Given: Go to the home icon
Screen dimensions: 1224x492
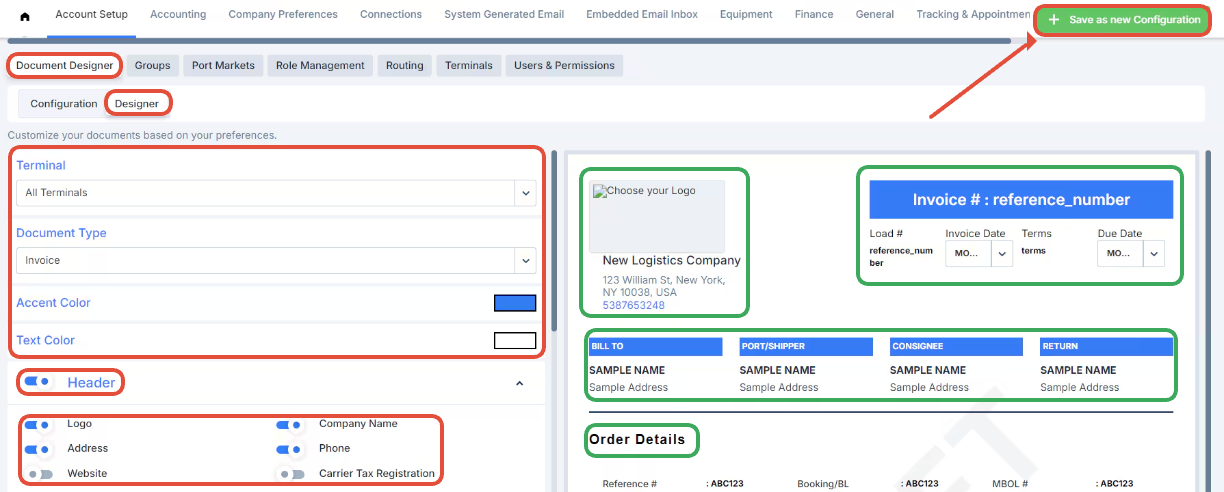Looking at the screenshot, I should [25, 16].
